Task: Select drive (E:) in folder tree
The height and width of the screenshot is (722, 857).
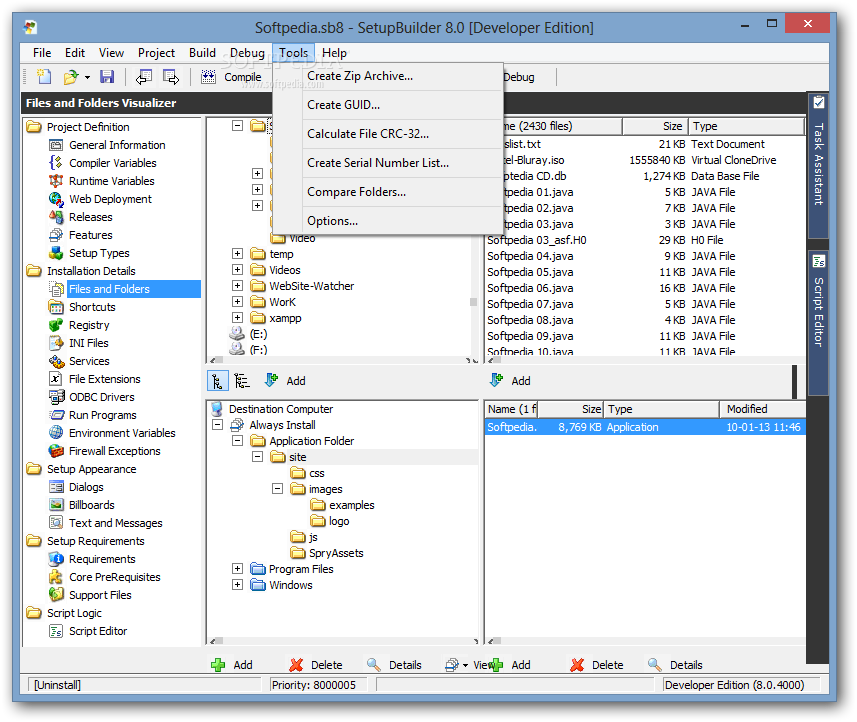Action: pos(258,334)
